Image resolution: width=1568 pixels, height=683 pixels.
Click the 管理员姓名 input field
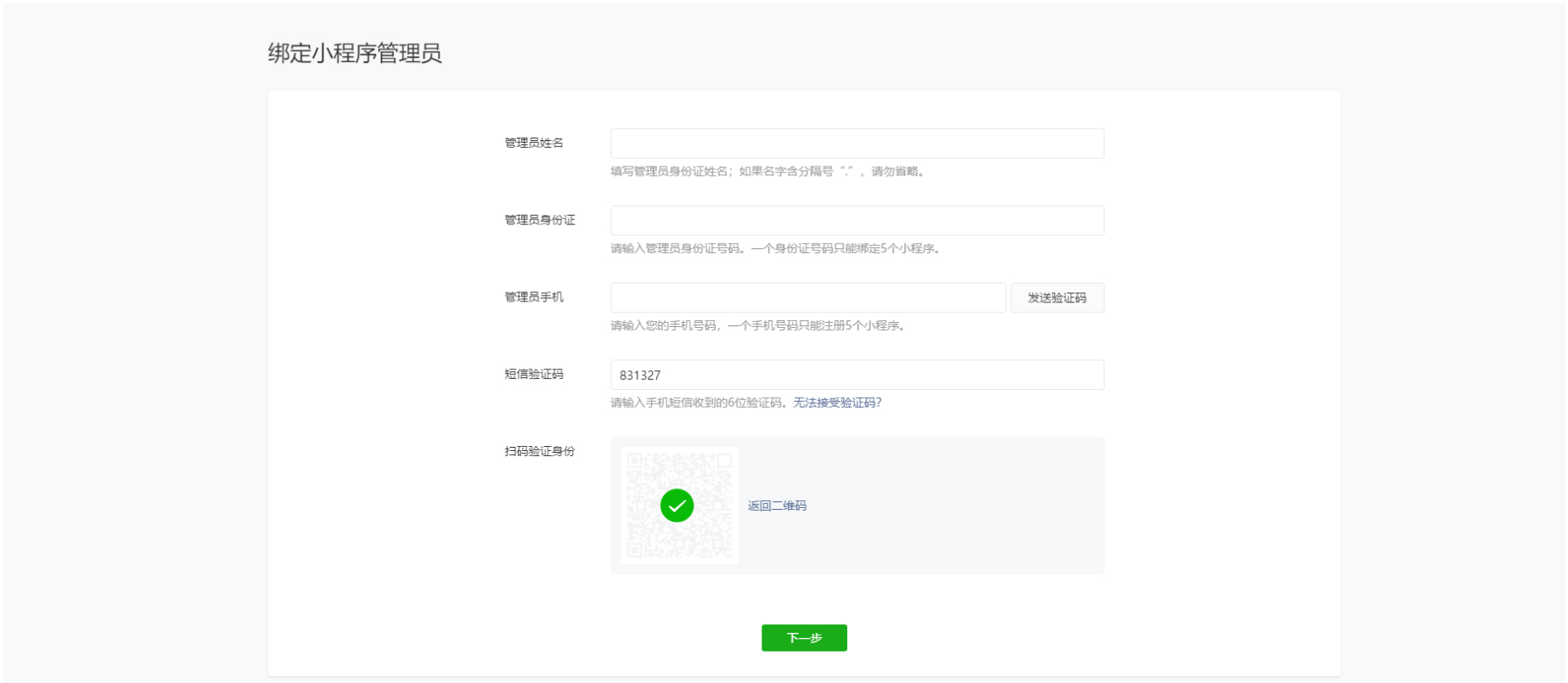[x=857, y=144]
